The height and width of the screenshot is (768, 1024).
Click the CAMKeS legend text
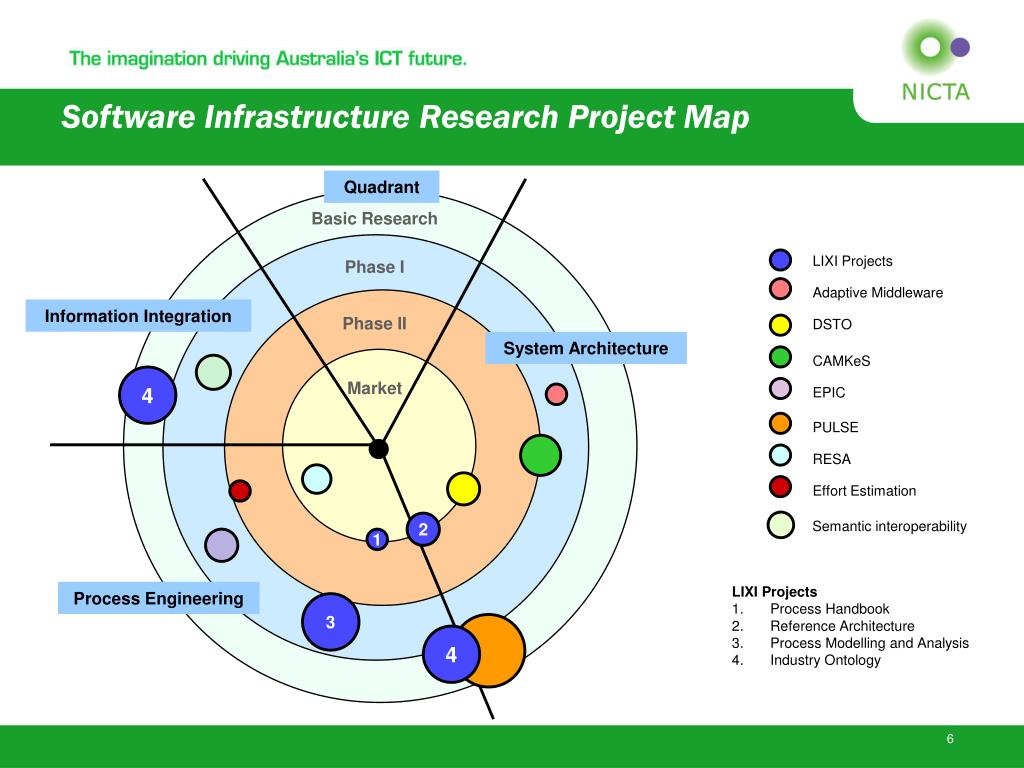(841, 360)
